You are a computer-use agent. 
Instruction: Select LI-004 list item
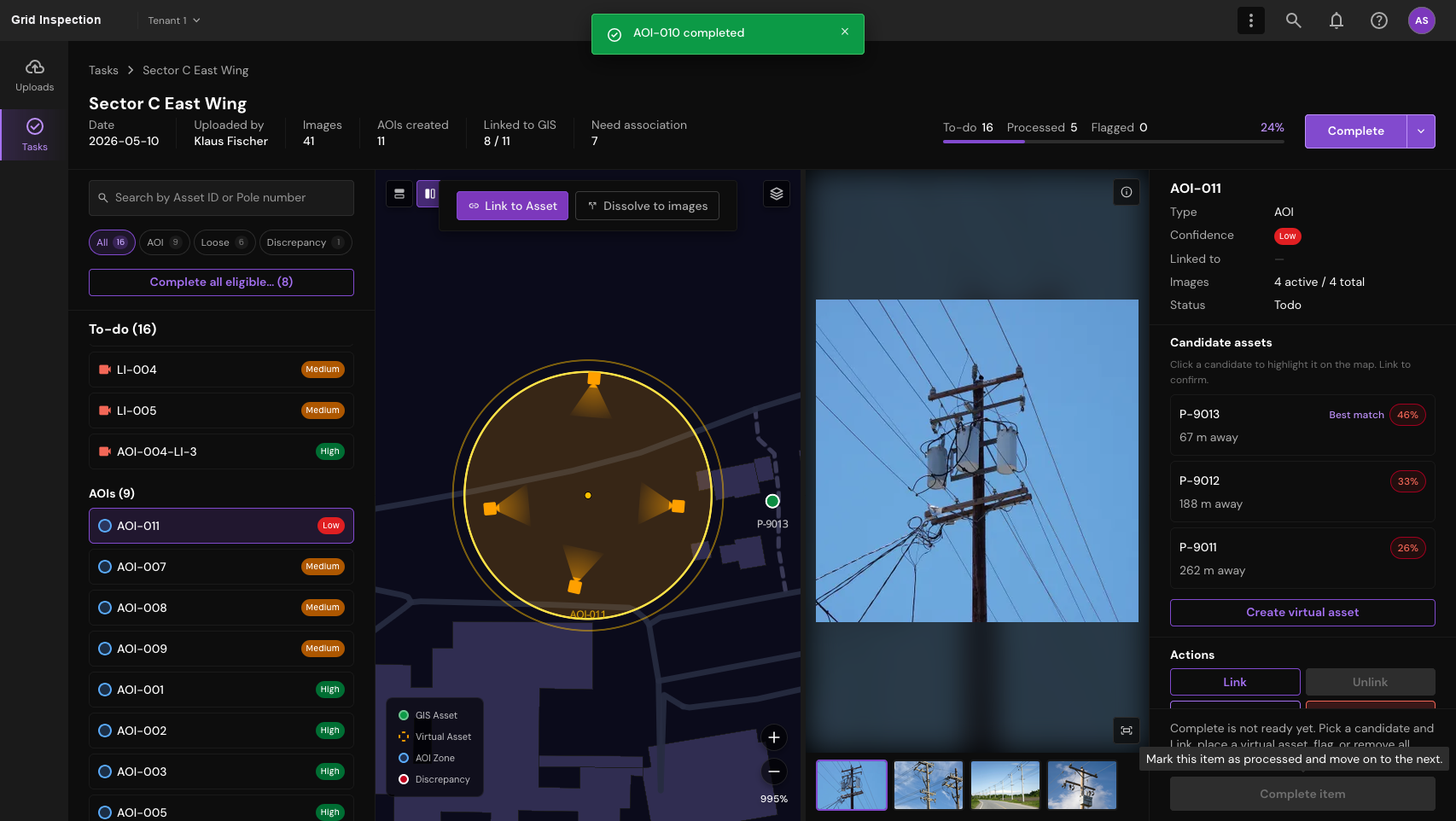click(221, 370)
